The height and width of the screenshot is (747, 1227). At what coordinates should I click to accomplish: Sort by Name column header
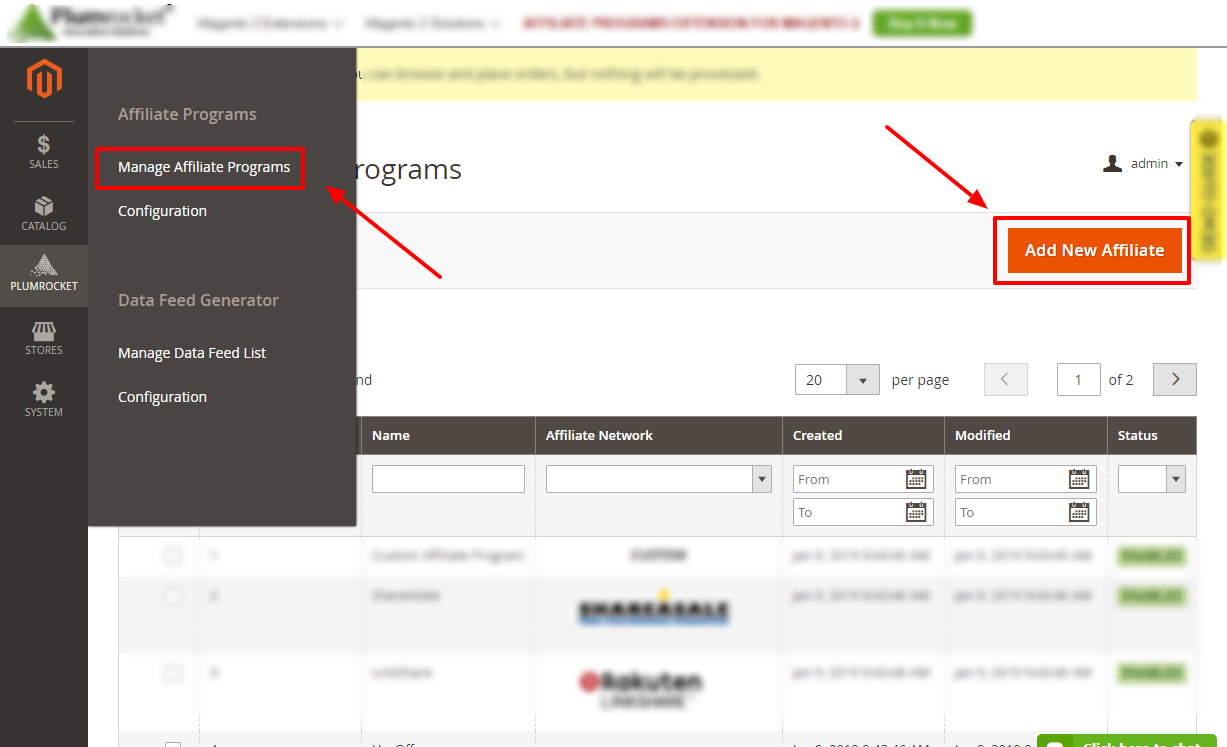click(x=448, y=436)
